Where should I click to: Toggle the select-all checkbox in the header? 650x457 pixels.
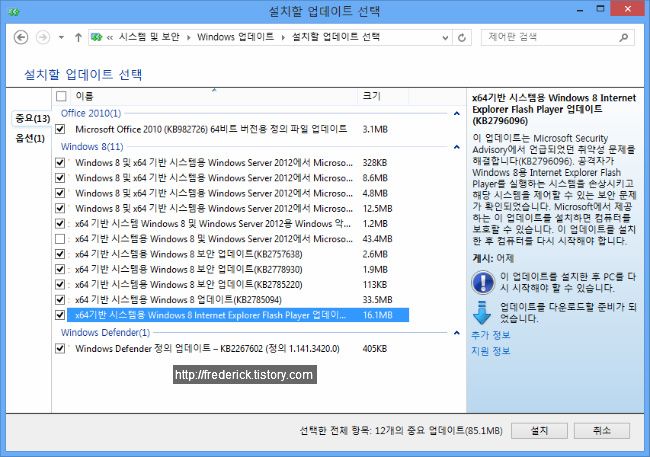(x=61, y=96)
